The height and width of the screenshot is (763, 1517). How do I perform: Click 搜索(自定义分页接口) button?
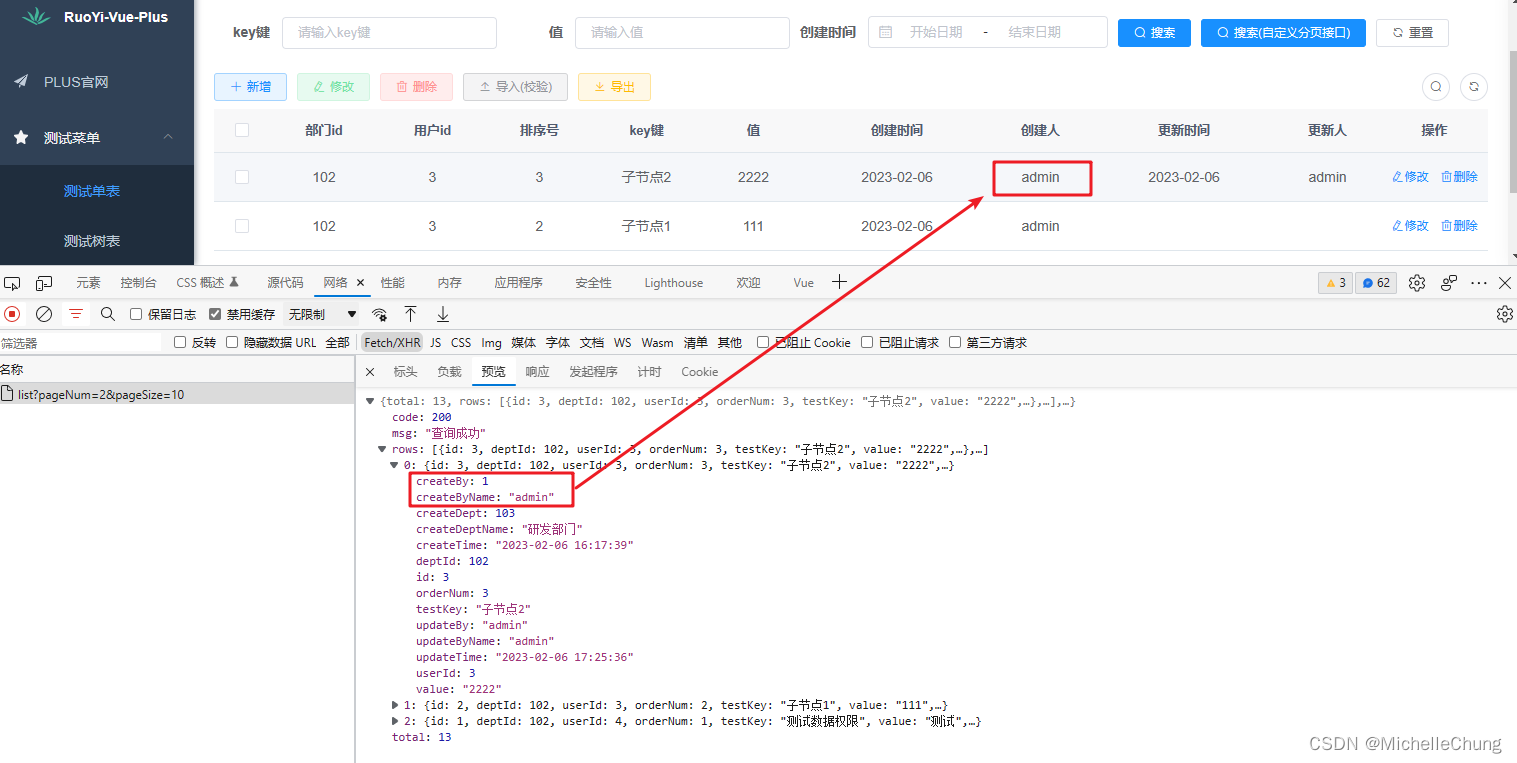1283,32
